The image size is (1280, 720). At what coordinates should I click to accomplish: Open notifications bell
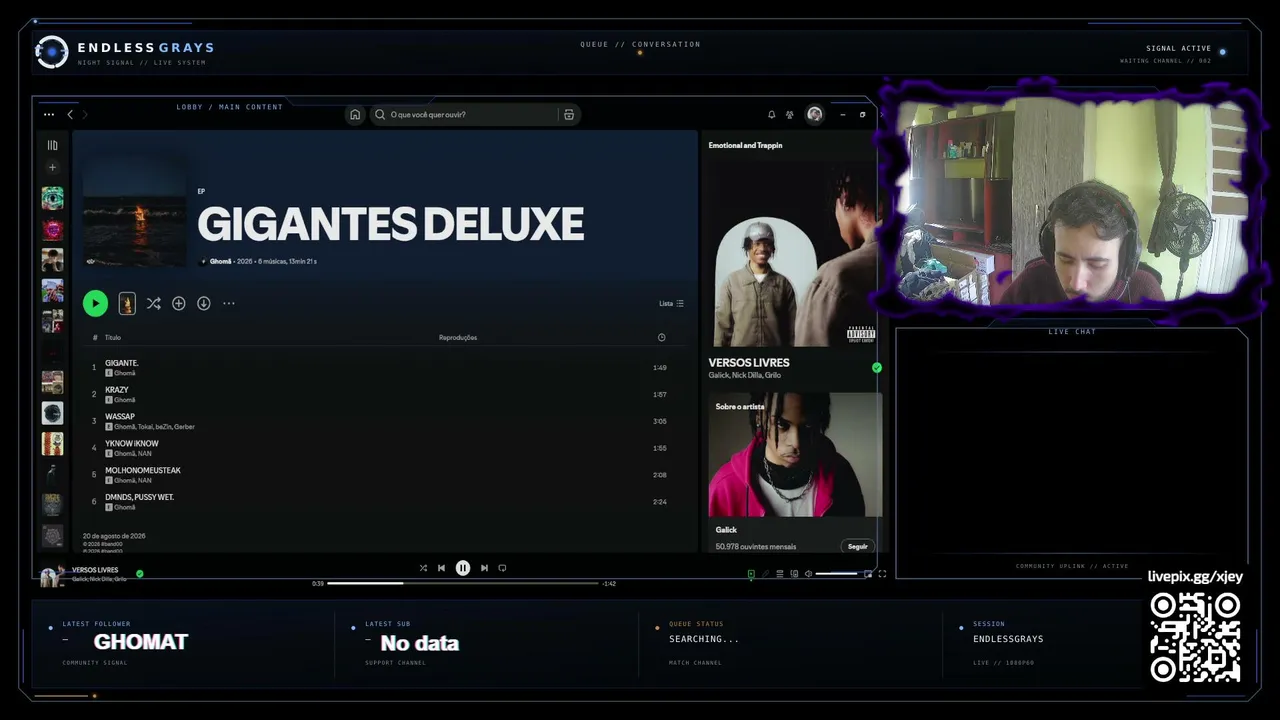[x=771, y=115]
